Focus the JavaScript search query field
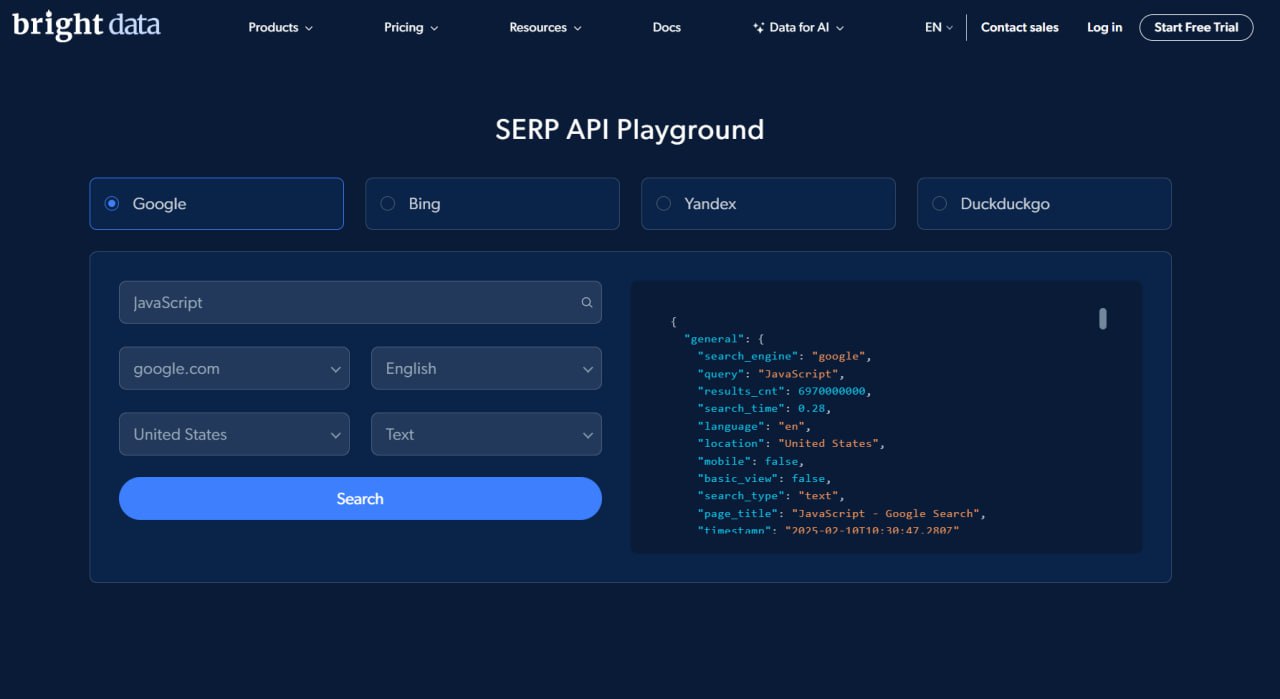1280x699 pixels. (360, 302)
